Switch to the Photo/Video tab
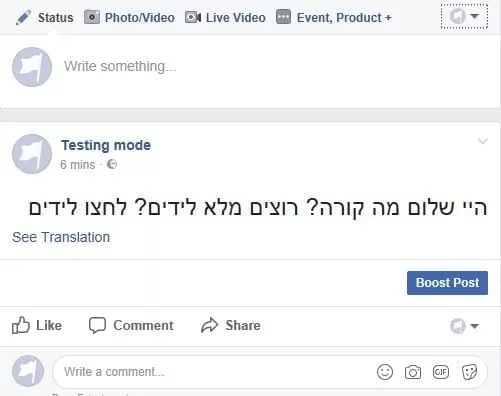 tap(129, 17)
